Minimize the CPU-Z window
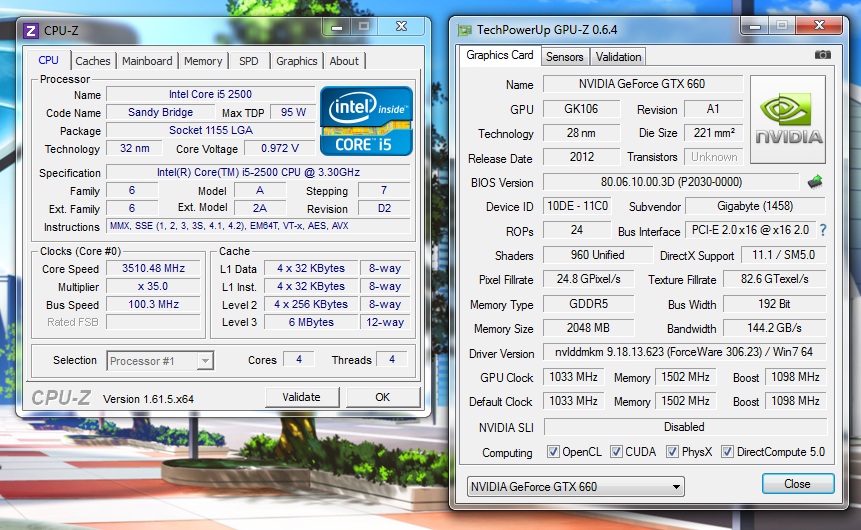 337,27
